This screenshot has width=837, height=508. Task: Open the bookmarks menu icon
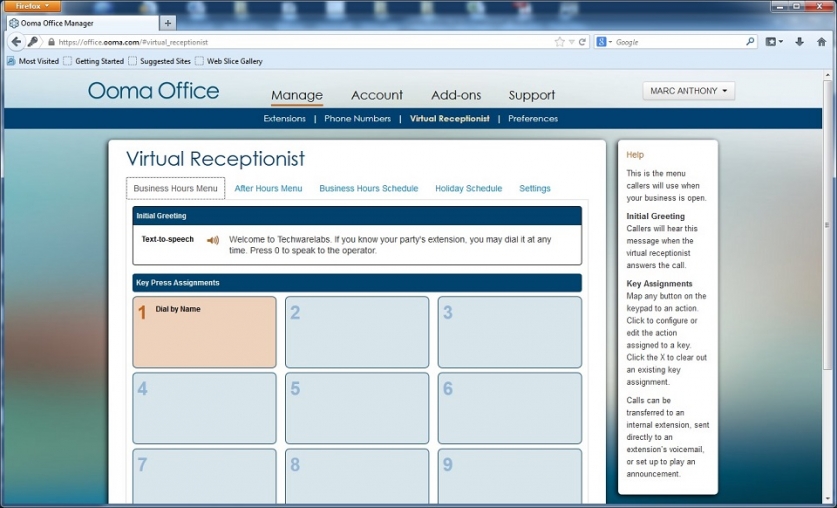pyautogui.click(x=774, y=42)
